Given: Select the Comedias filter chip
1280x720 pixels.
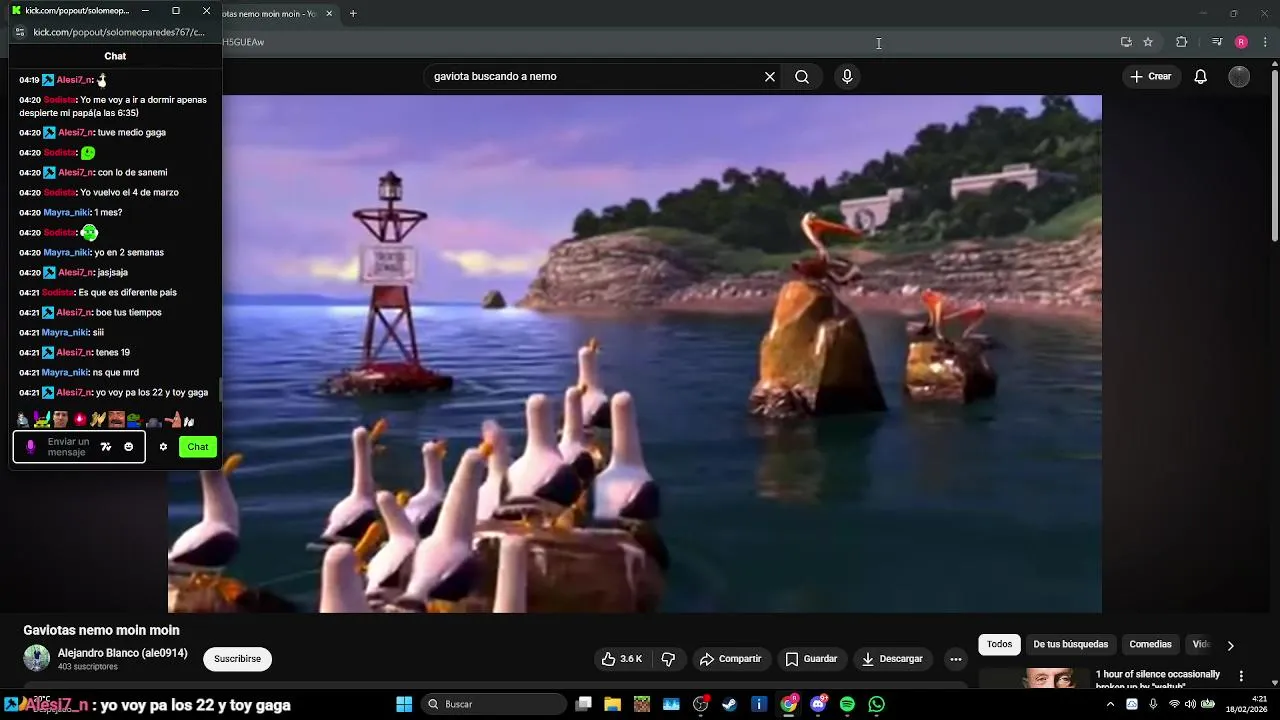Looking at the screenshot, I should 1150,644.
